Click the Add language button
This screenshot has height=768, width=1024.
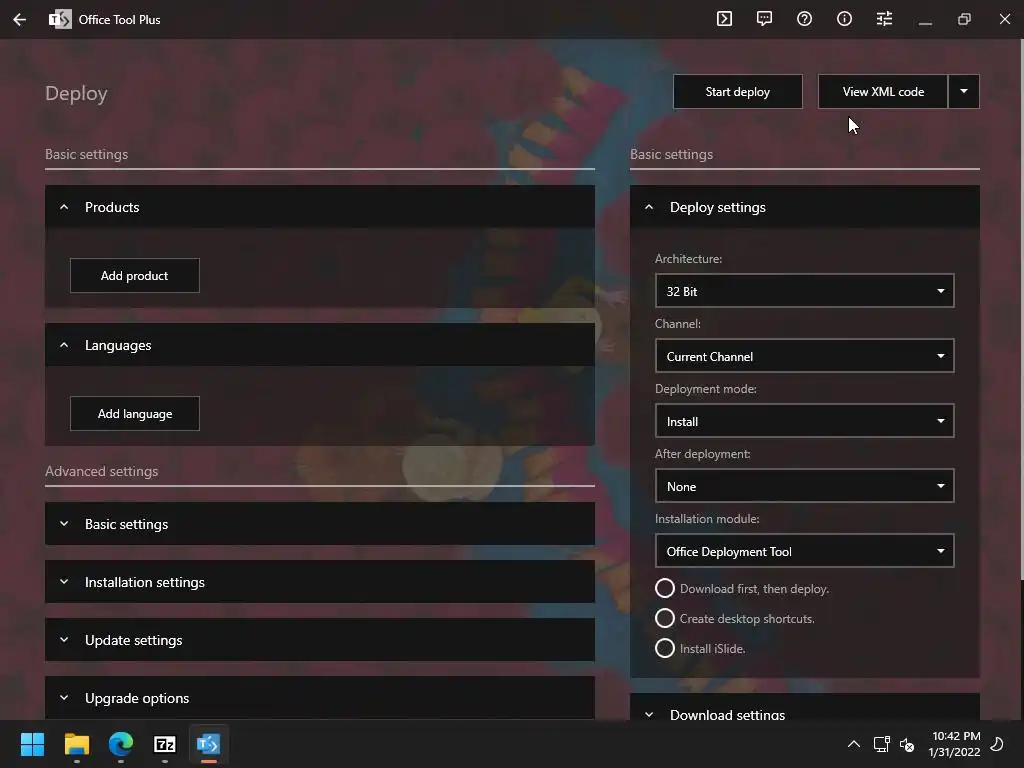pyautogui.click(x=135, y=413)
